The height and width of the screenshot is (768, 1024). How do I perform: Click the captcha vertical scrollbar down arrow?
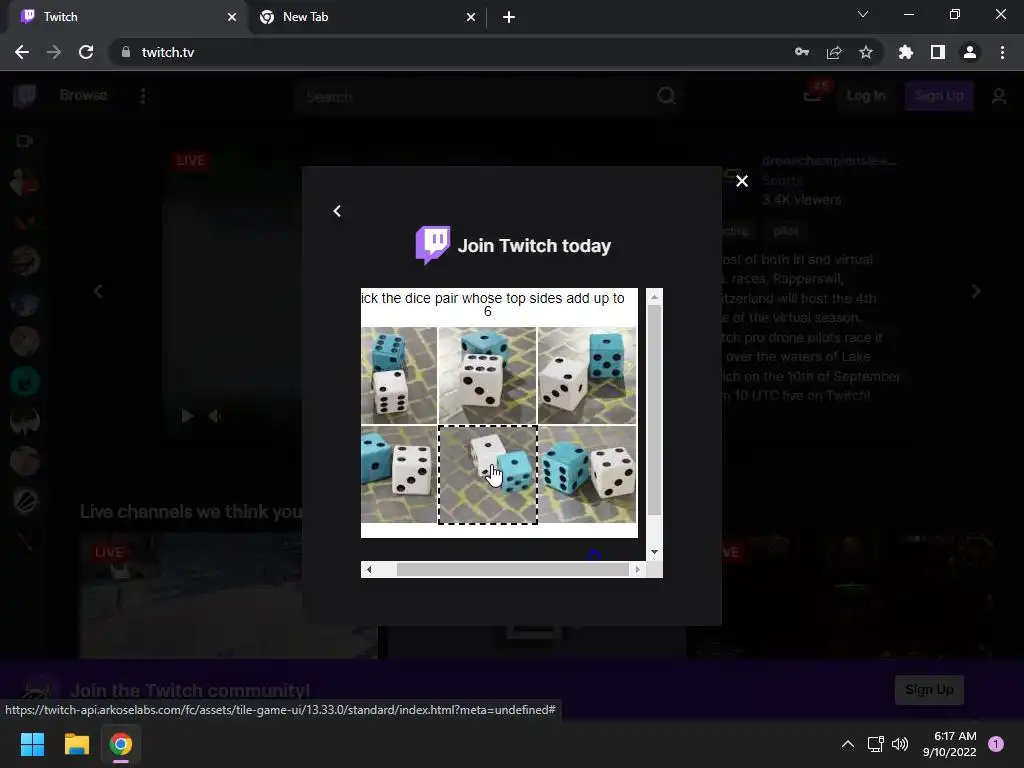click(x=654, y=552)
